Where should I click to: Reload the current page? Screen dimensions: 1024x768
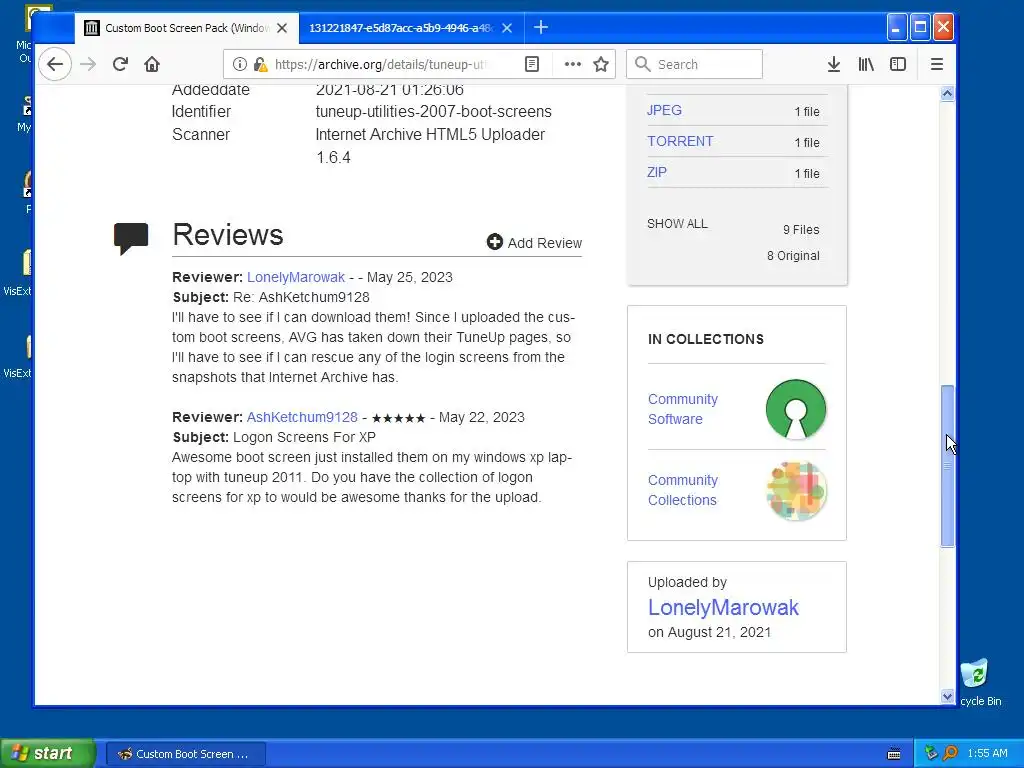[120, 64]
